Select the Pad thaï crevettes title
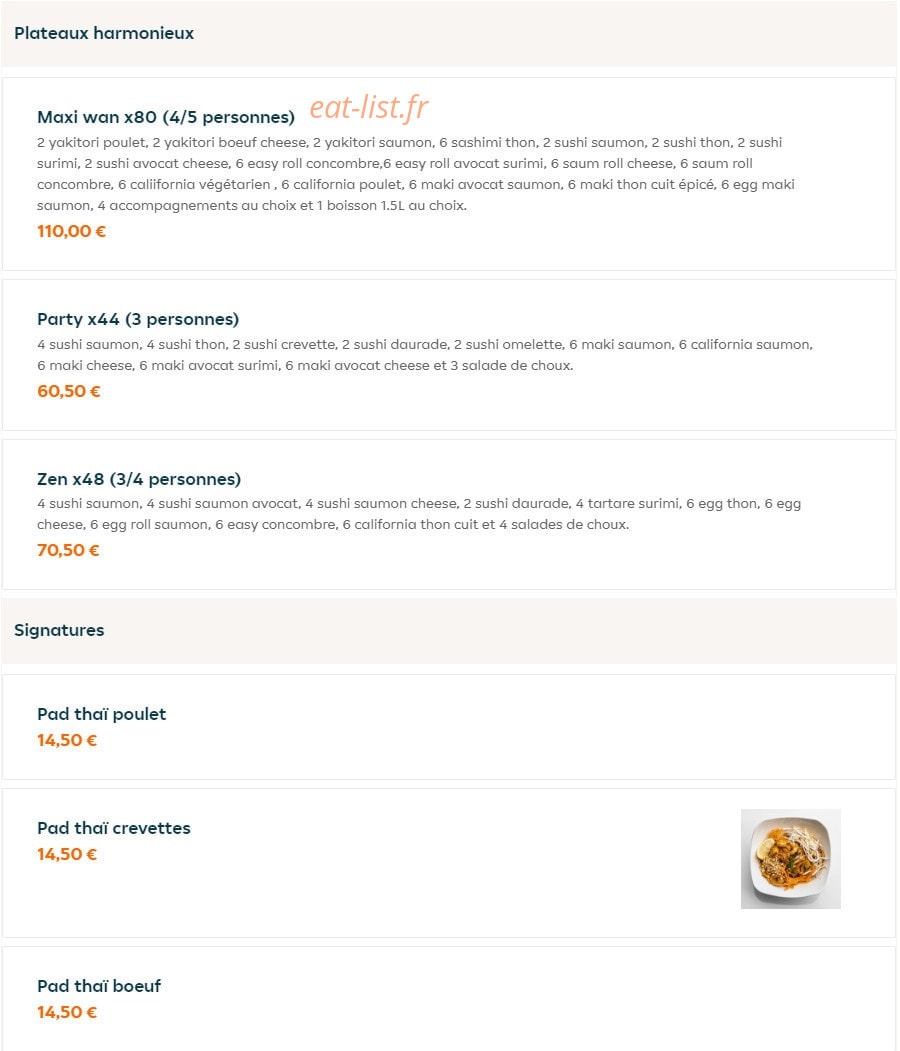The image size is (900, 1051). pos(114,828)
